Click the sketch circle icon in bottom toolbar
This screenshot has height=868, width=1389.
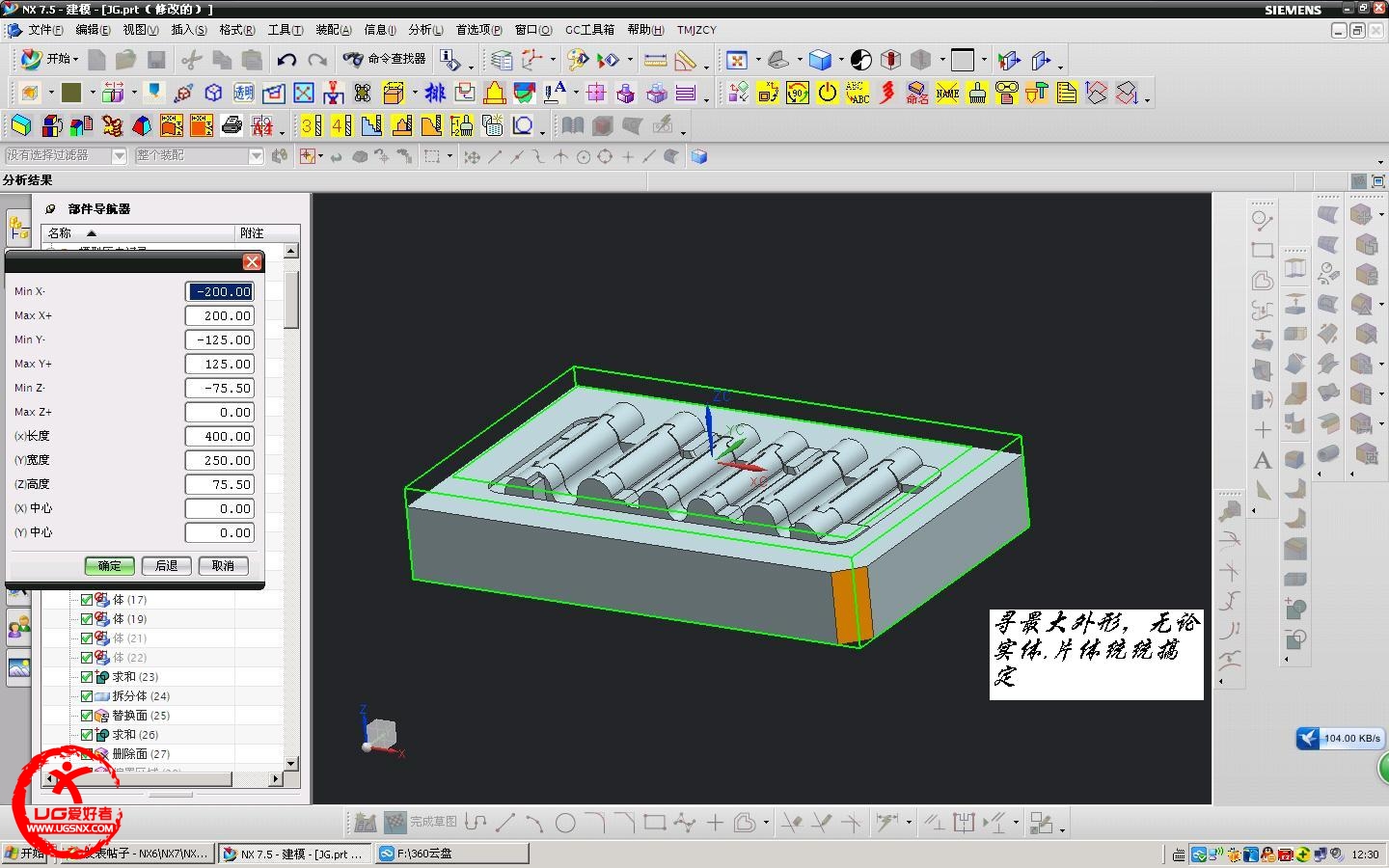tap(565, 823)
